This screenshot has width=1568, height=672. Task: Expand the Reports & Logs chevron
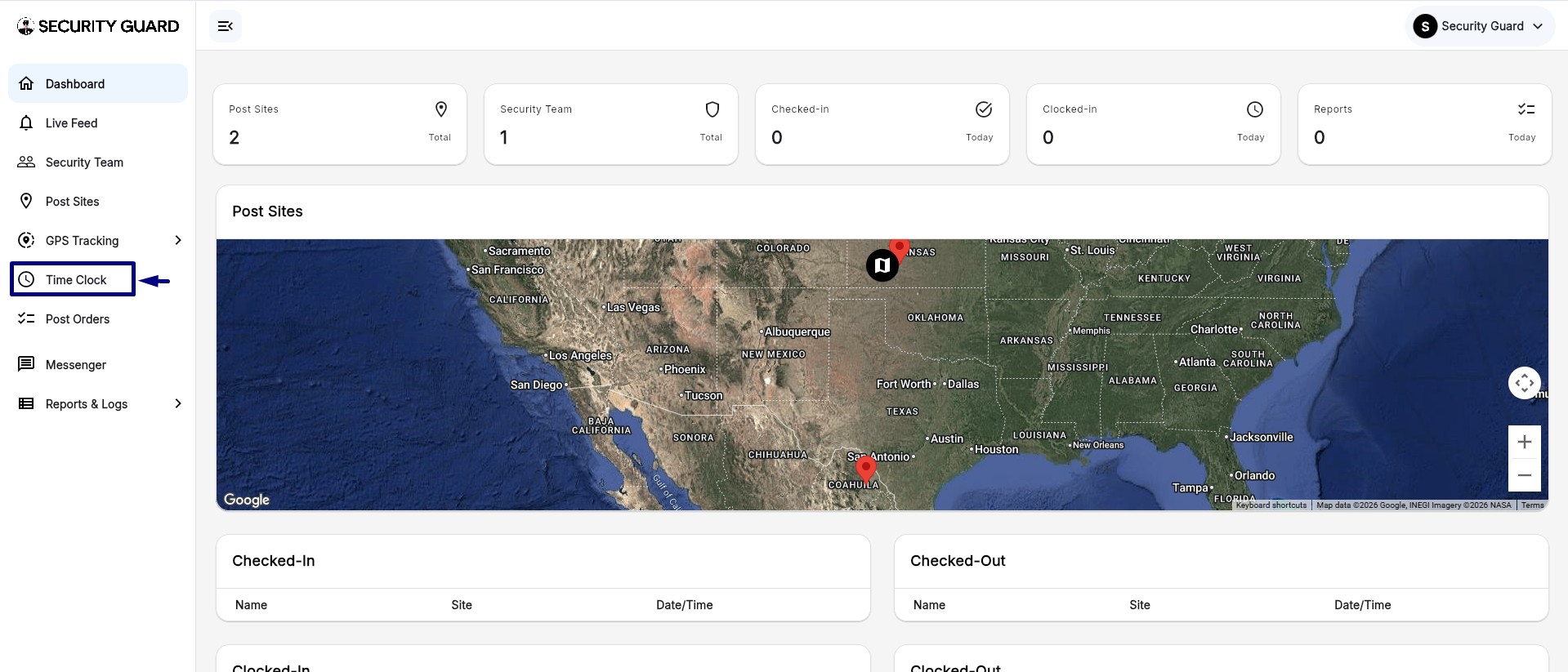178,403
